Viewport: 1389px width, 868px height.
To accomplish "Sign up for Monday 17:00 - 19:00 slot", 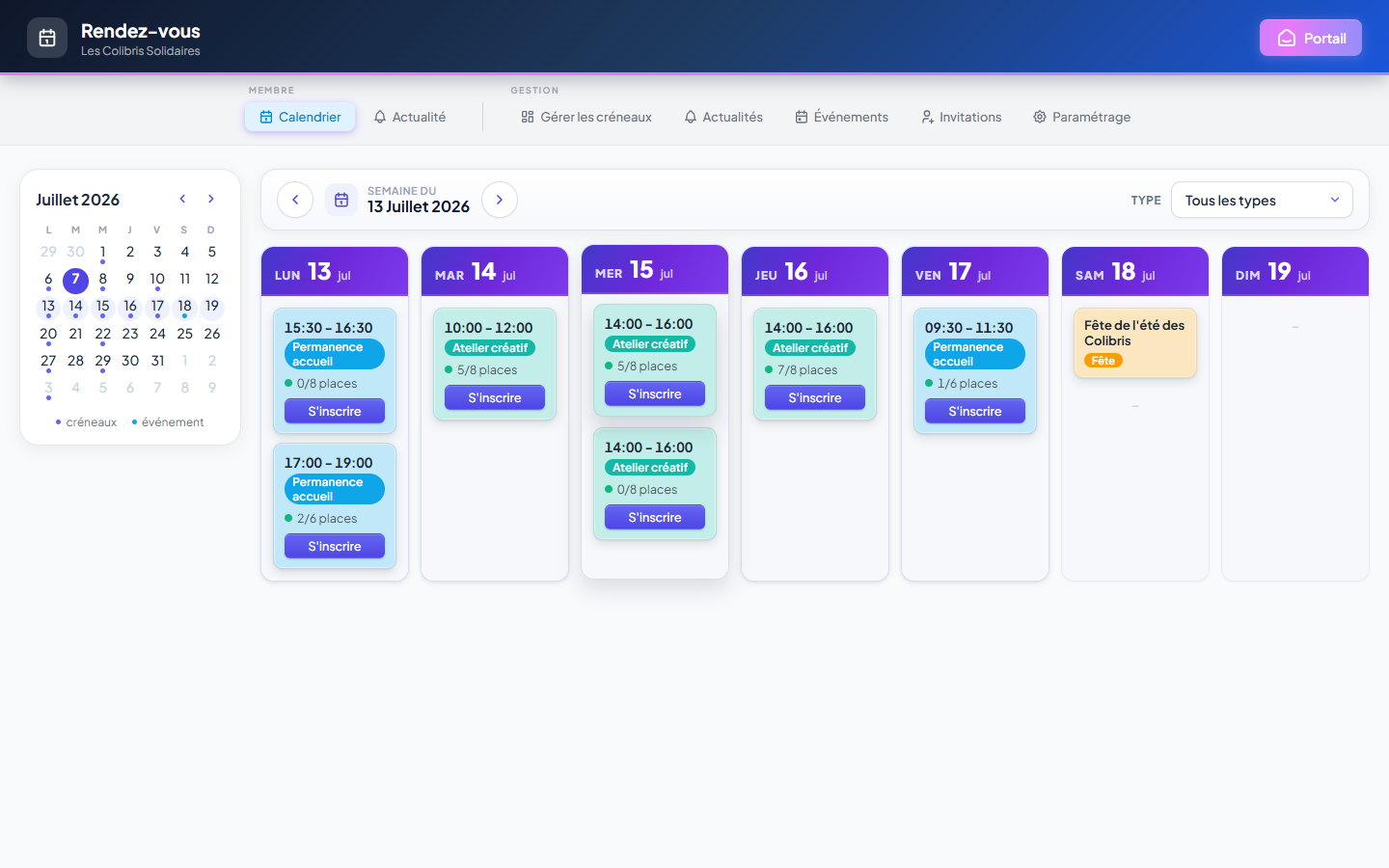I will 335,546.
